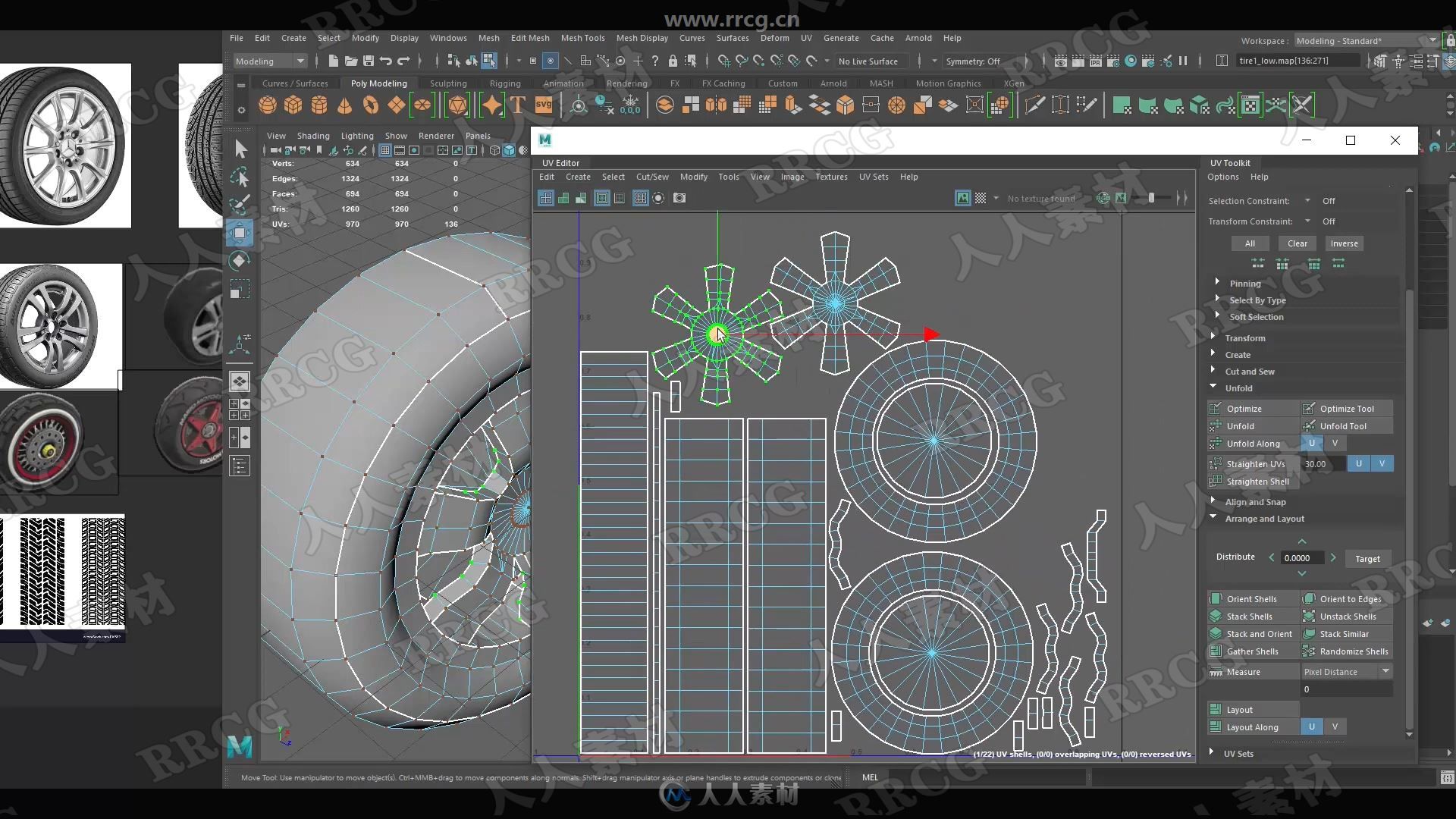The height and width of the screenshot is (819, 1456).
Task: Open the Edit menu in UV Editor
Action: click(x=547, y=177)
